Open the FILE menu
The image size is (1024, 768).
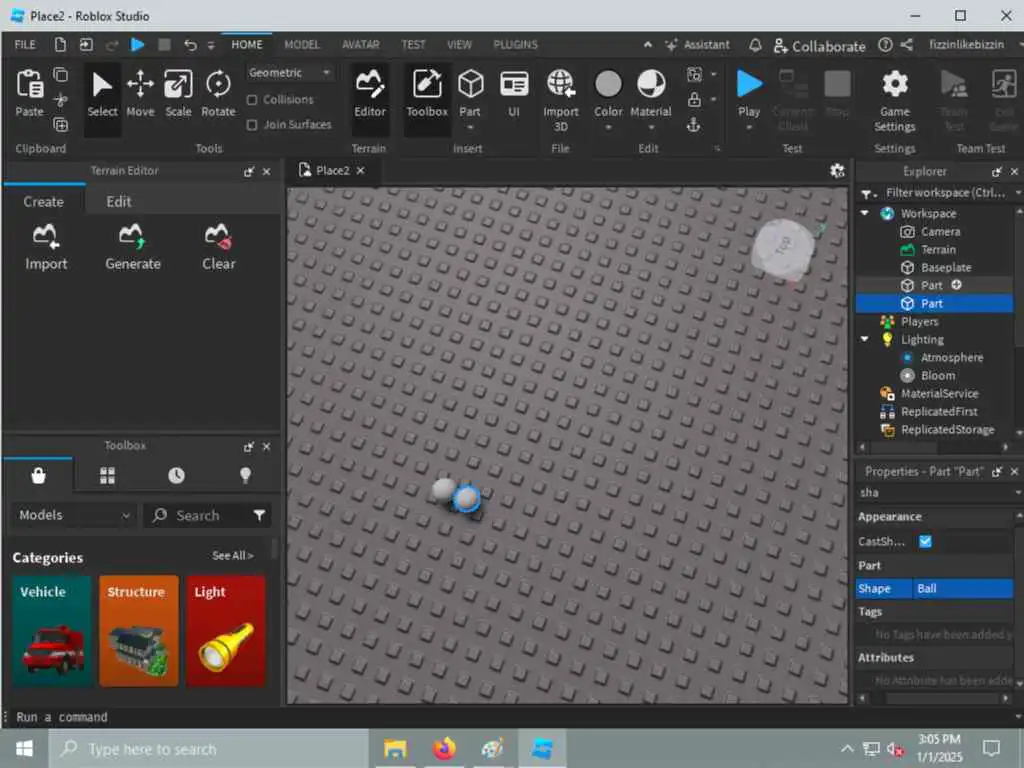point(25,44)
